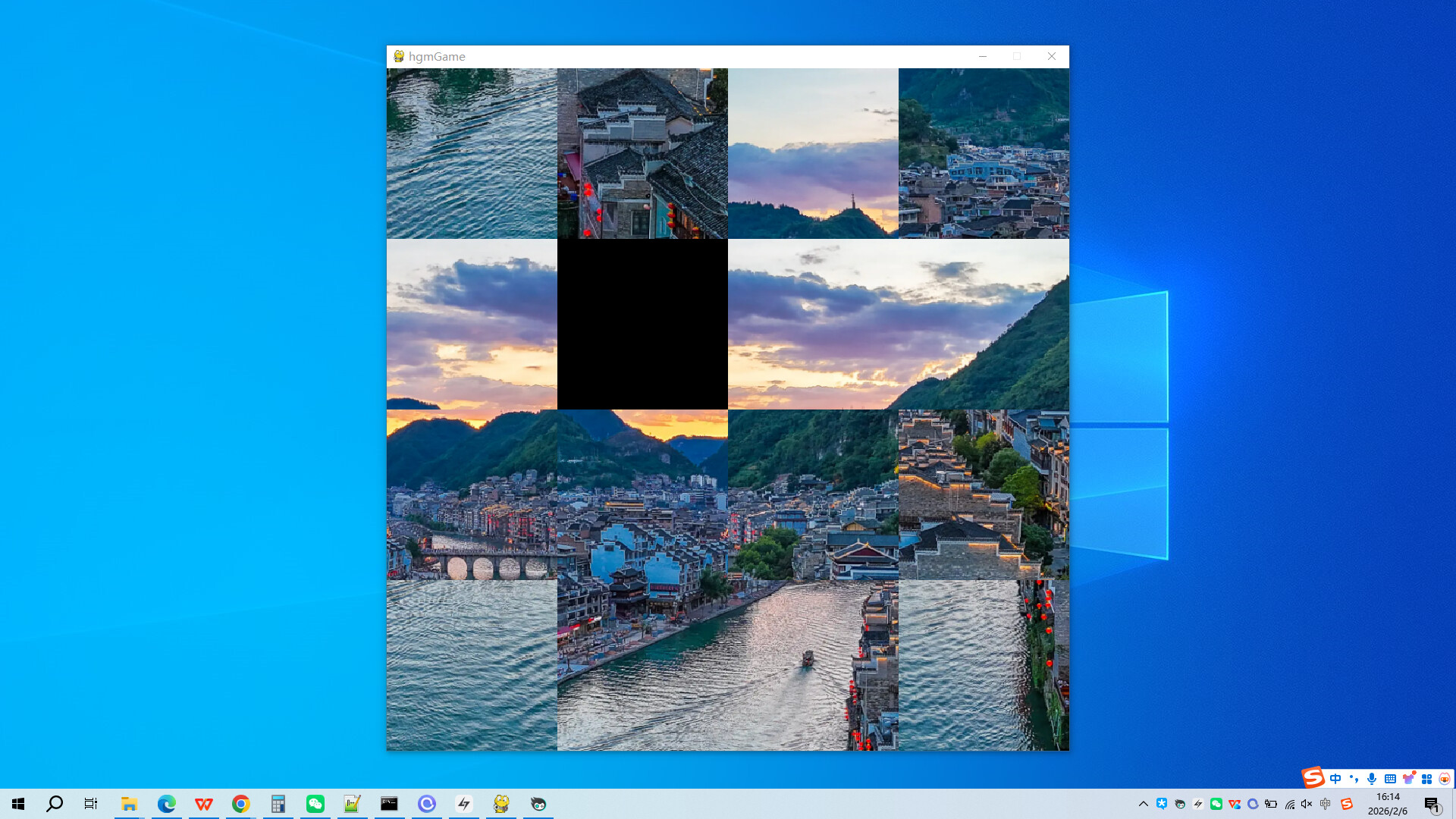Toggle Sogou input between Chinese and English

tap(1335, 778)
